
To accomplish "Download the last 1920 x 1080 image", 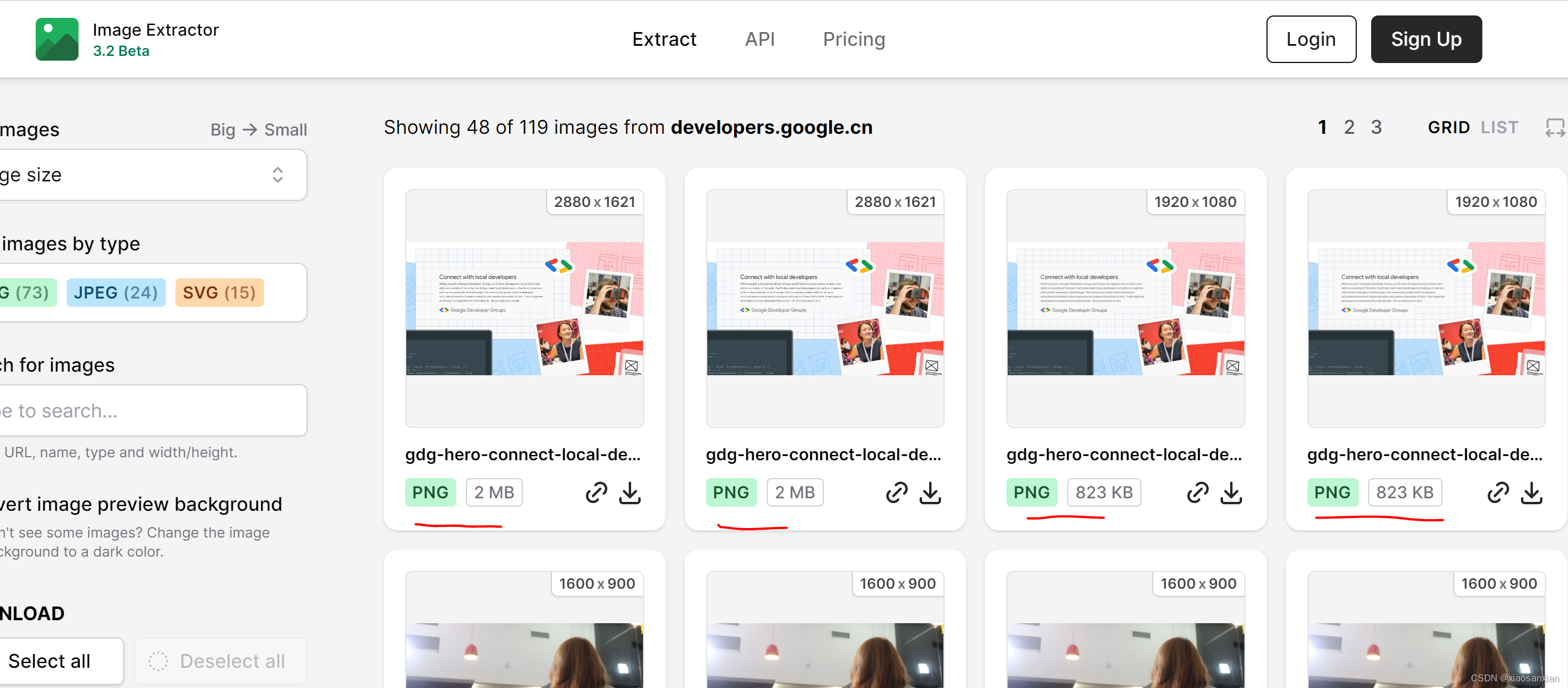I will (x=1531, y=492).
